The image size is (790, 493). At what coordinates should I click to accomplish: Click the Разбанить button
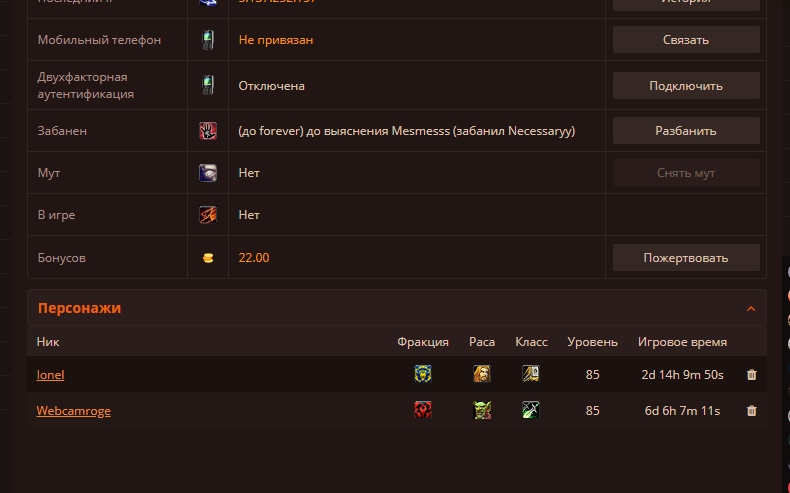point(686,131)
